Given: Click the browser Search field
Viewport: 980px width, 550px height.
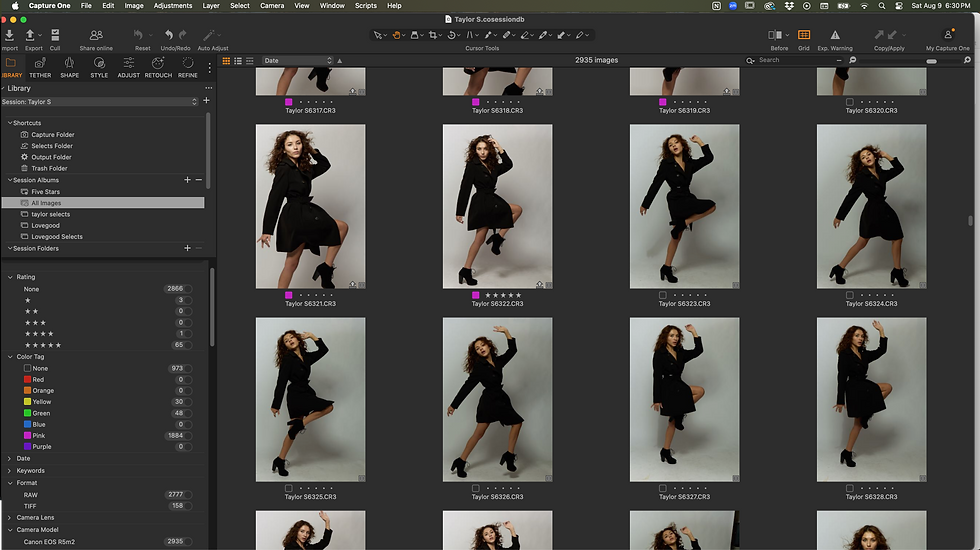Looking at the screenshot, I should pyautogui.click(x=794, y=60).
